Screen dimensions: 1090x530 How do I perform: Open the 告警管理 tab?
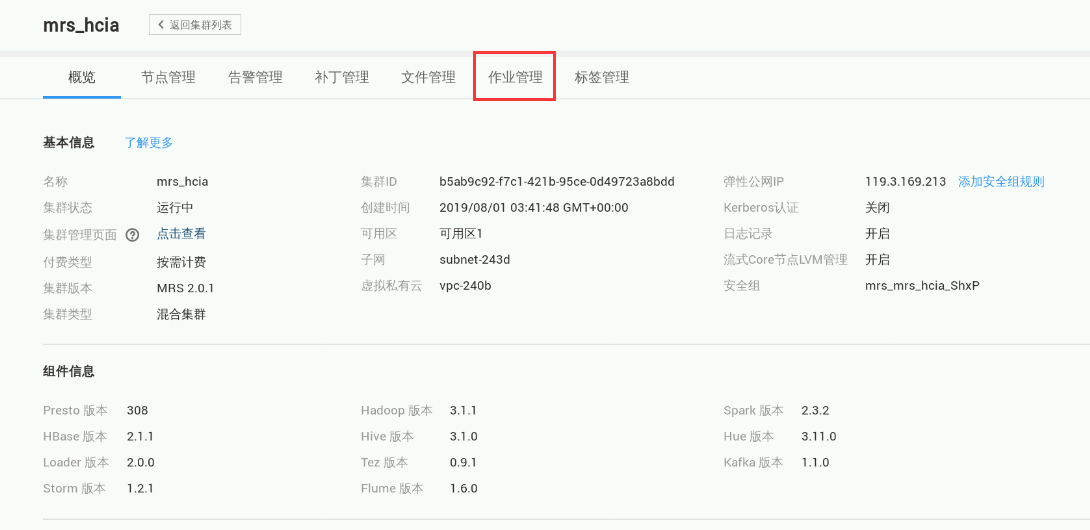(x=255, y=77)
